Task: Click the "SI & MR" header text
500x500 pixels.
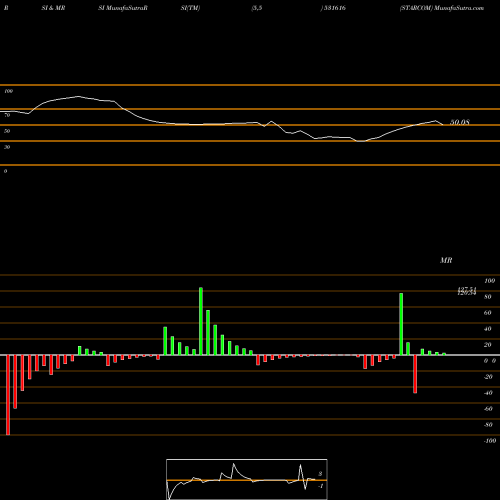Action: click(53, 8)
